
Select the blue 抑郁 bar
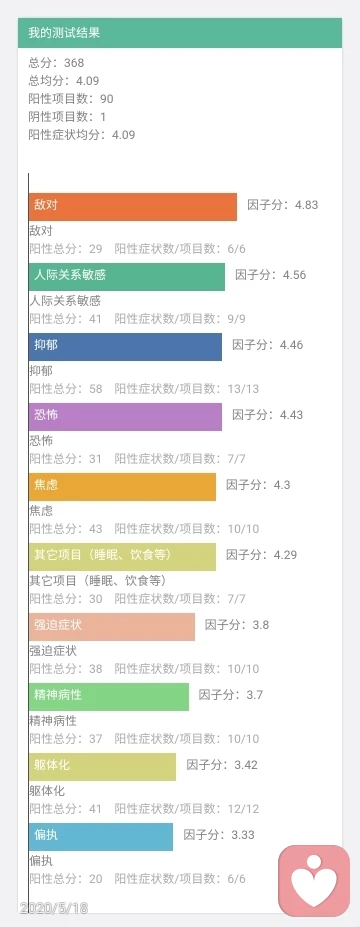click(125, 346)
